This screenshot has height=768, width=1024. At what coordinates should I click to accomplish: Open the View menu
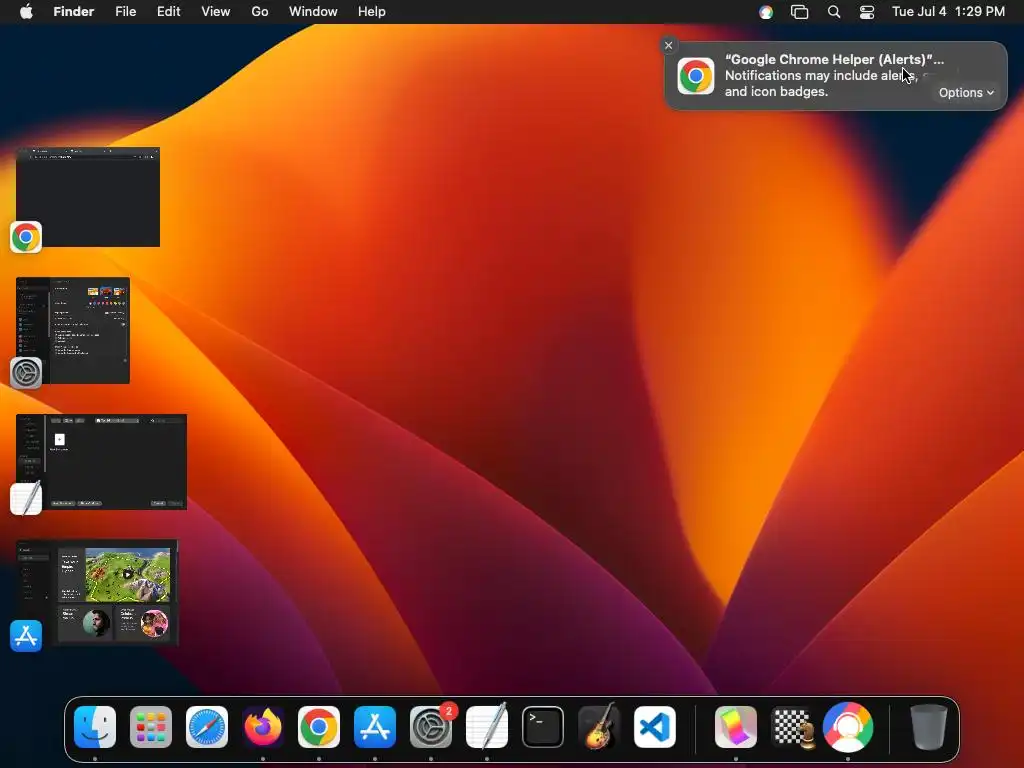tap(216, 12)
